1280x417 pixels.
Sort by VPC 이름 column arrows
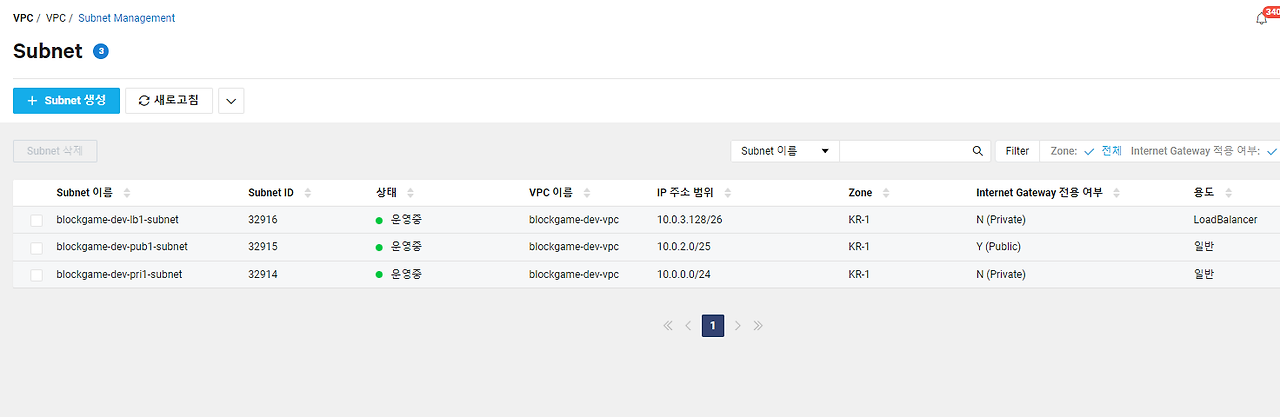[x=586, y=193]
